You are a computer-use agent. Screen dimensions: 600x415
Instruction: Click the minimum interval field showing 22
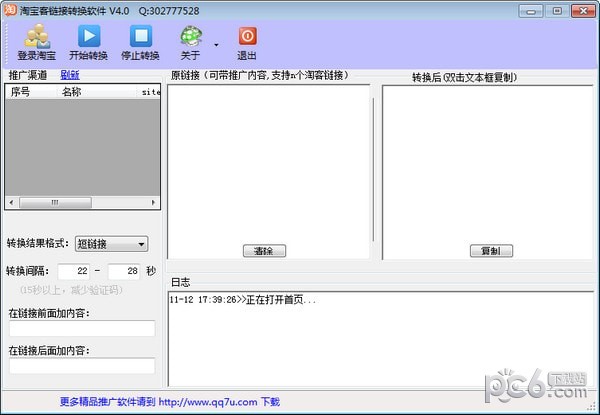click(x=73, y=271)
